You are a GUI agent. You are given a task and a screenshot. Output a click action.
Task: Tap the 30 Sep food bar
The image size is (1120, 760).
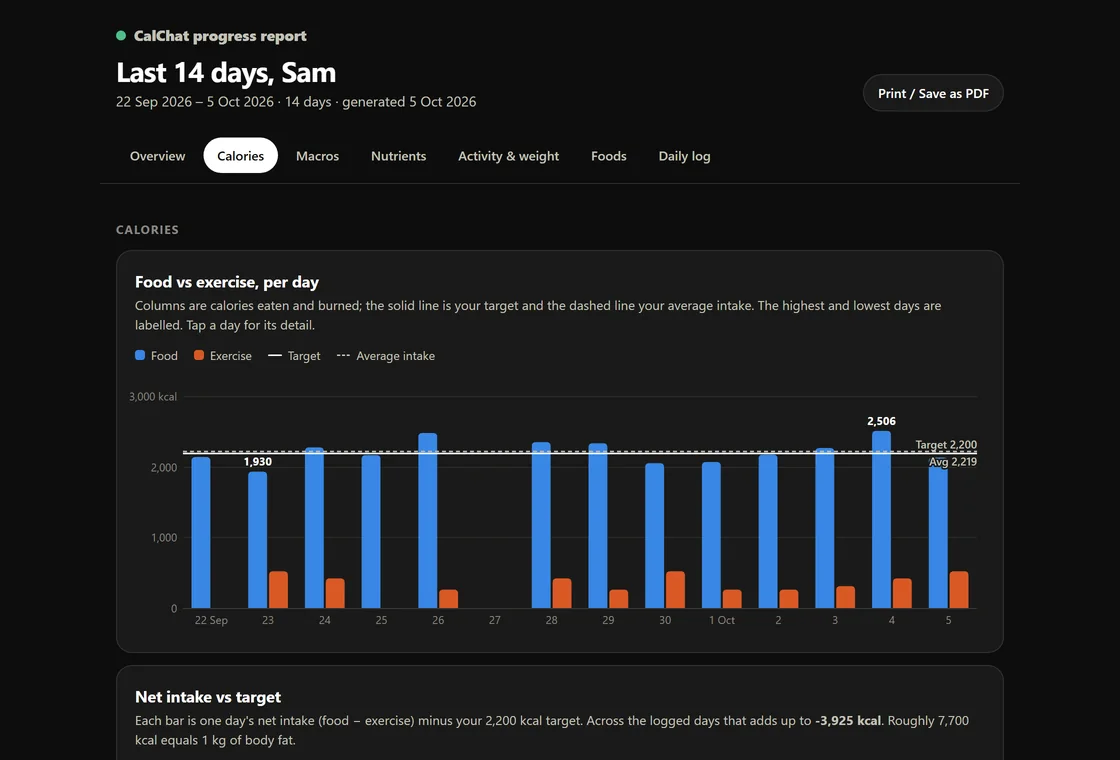(x=654, y=536)
